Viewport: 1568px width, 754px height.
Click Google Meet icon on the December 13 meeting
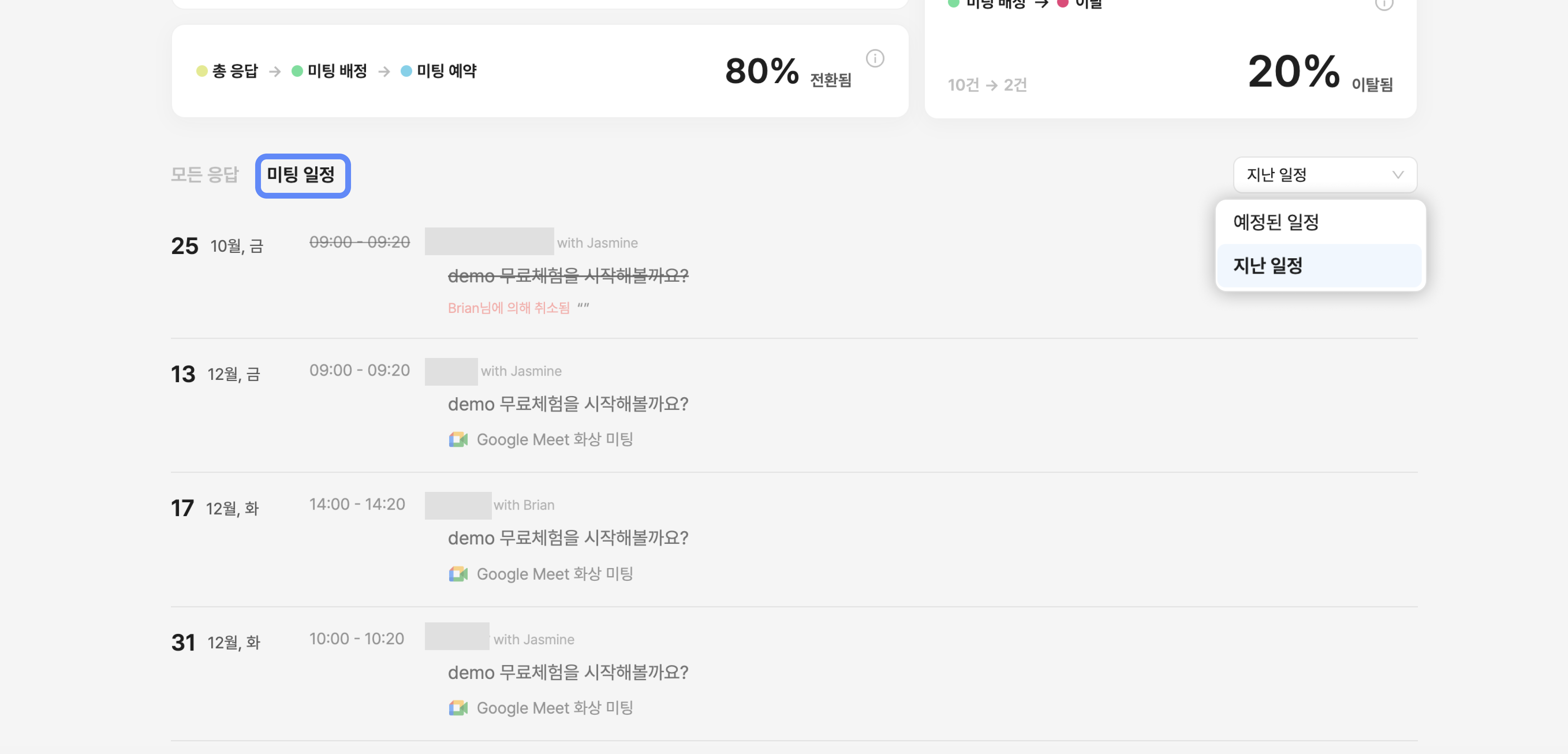(458, 440)
